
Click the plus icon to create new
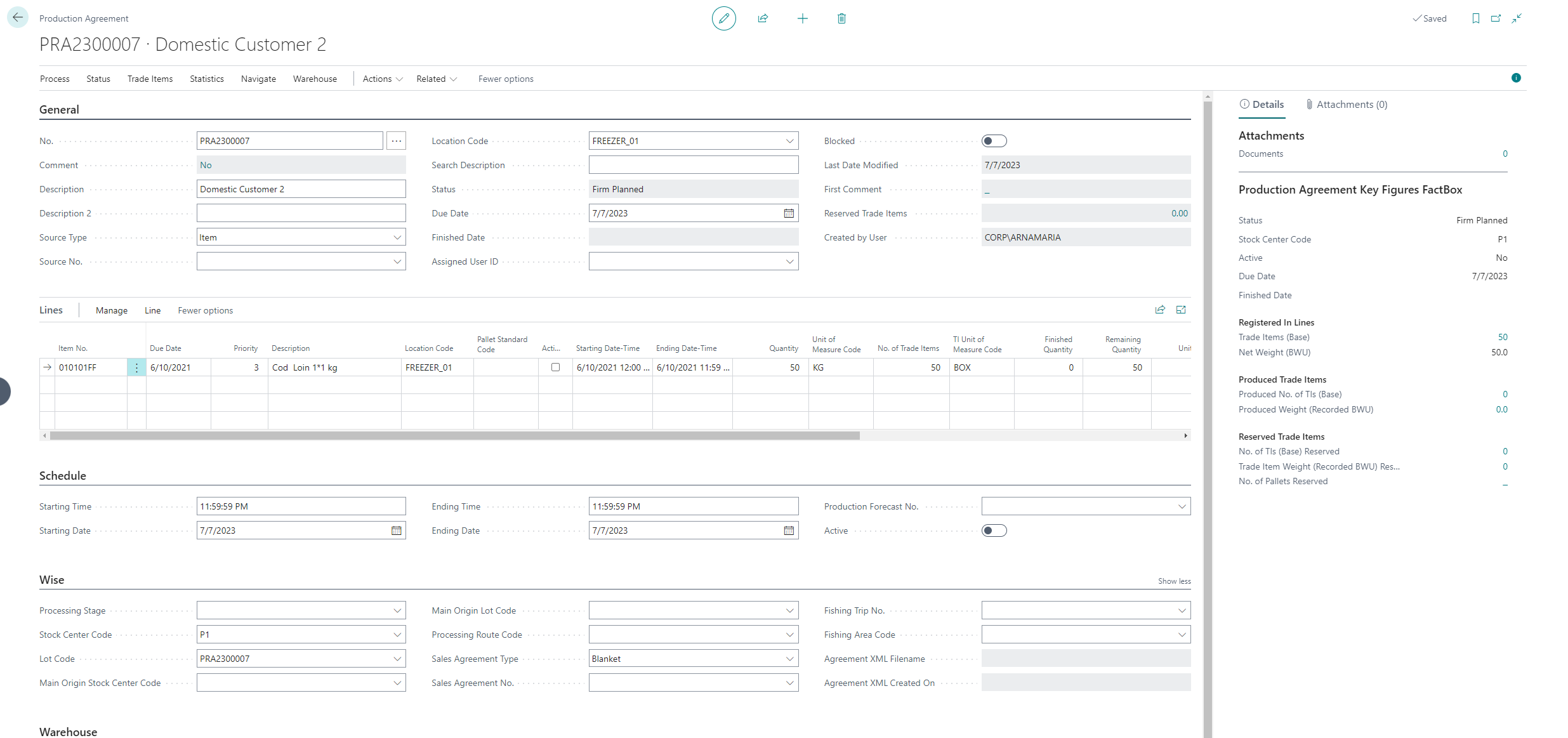pos(802,18)
